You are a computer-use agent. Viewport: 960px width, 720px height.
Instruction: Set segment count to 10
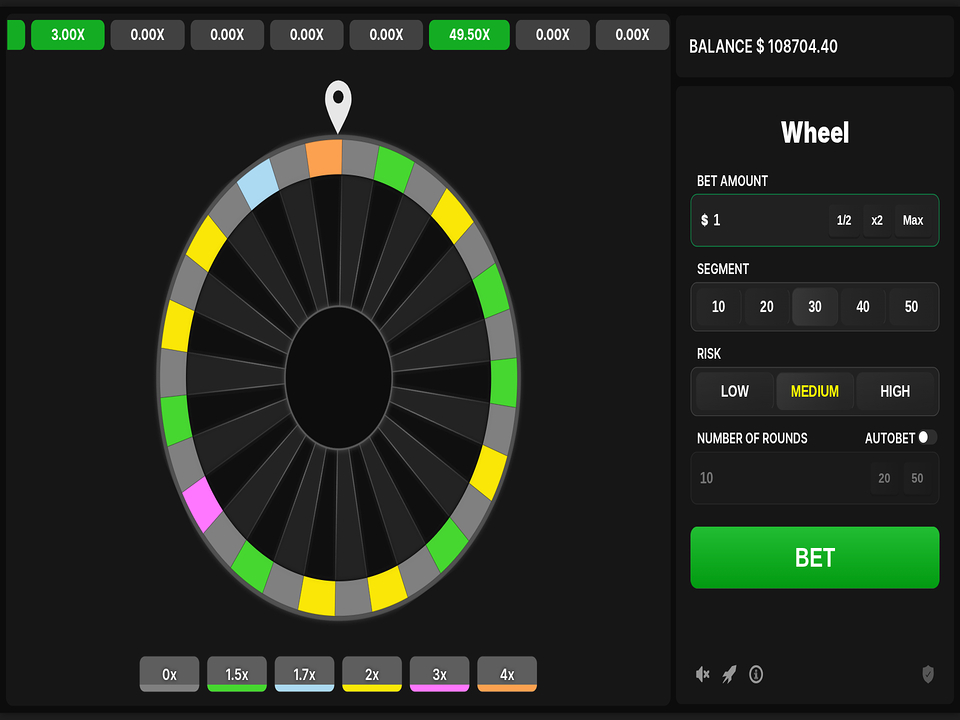(718, 307)
